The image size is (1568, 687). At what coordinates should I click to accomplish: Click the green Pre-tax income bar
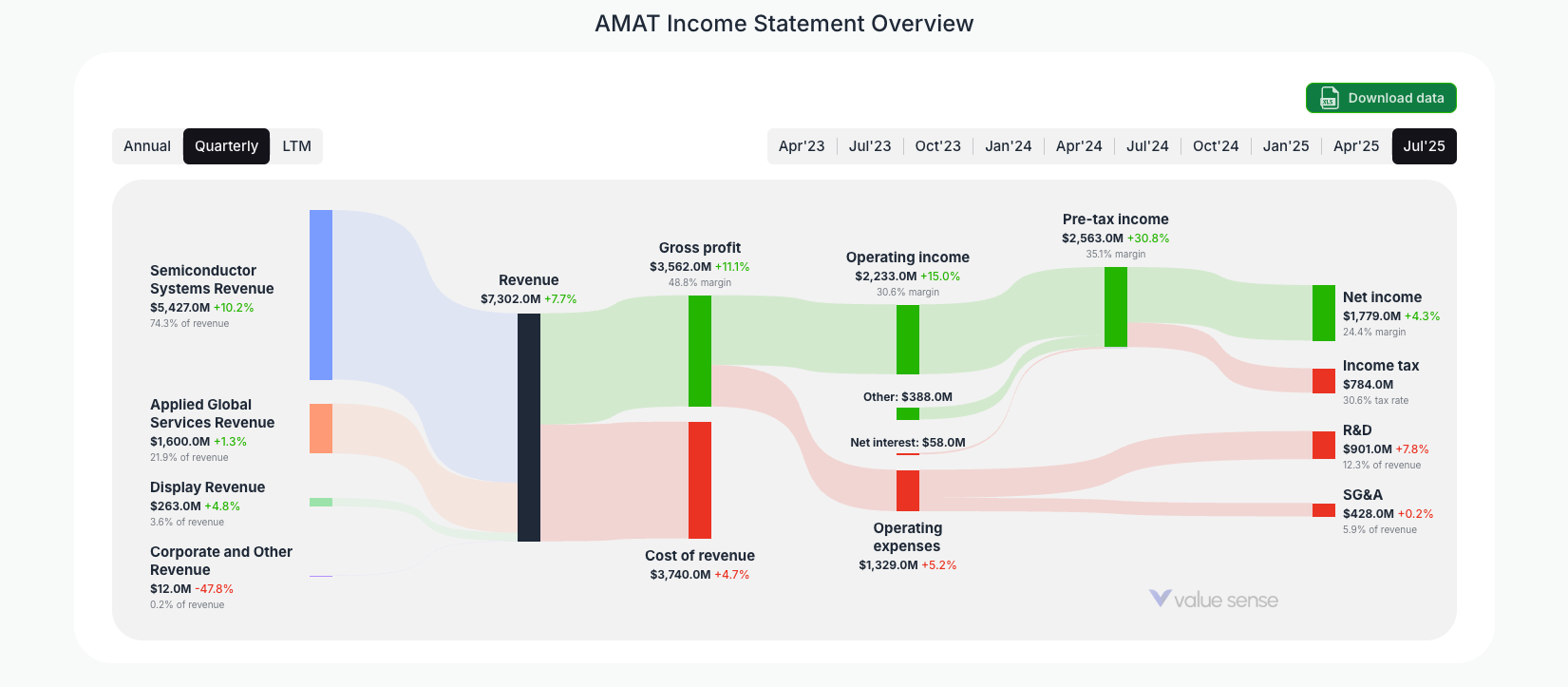1116,307
